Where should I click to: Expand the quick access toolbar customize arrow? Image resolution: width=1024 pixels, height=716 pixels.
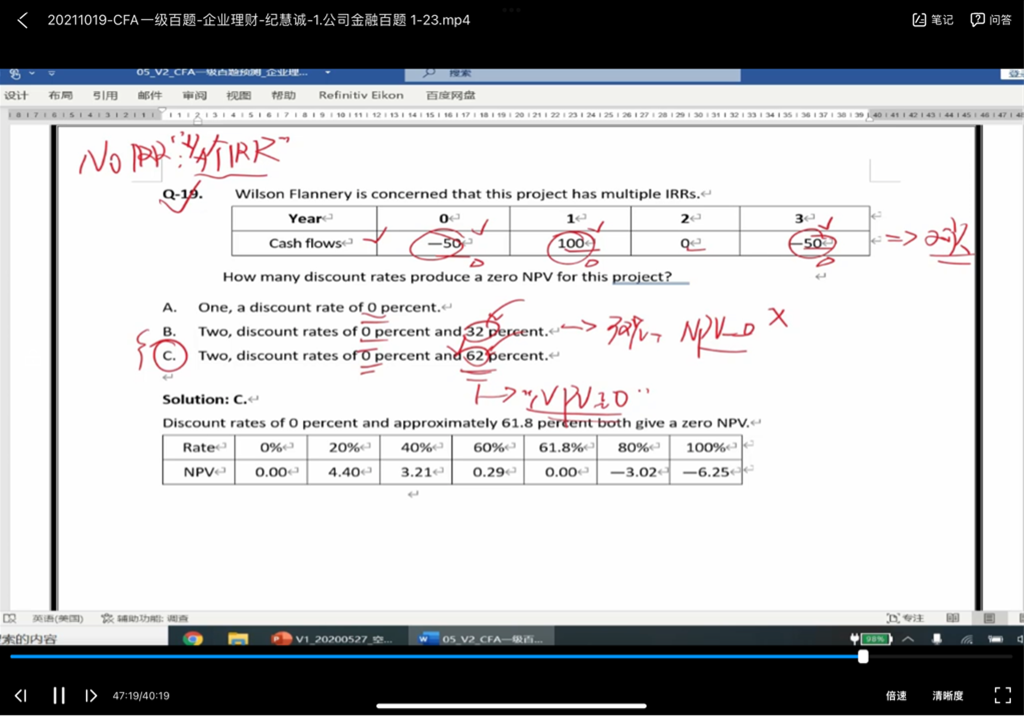(x=52, y=73)
